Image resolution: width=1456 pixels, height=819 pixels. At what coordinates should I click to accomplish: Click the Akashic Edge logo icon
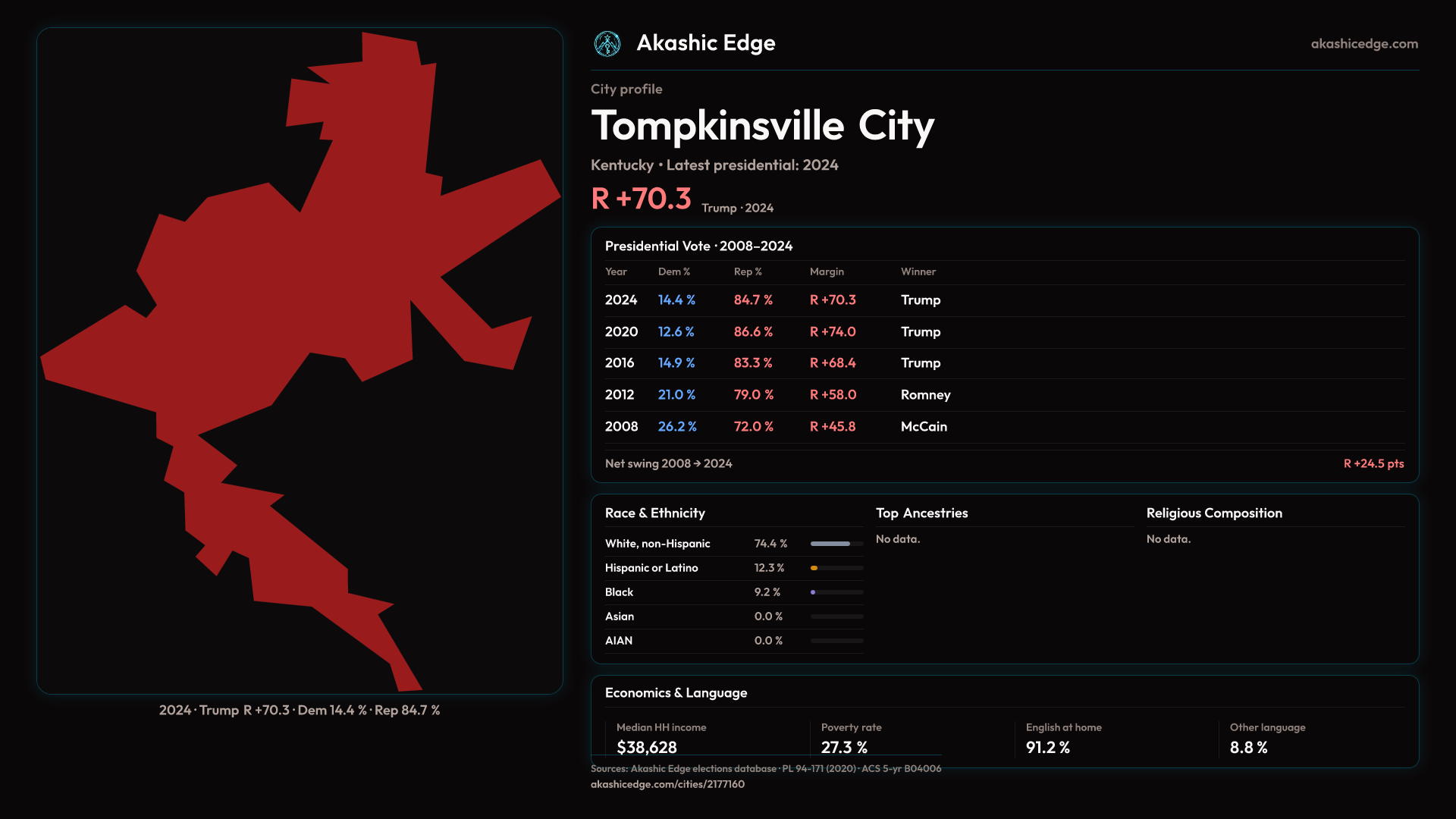tap(607, 44)
